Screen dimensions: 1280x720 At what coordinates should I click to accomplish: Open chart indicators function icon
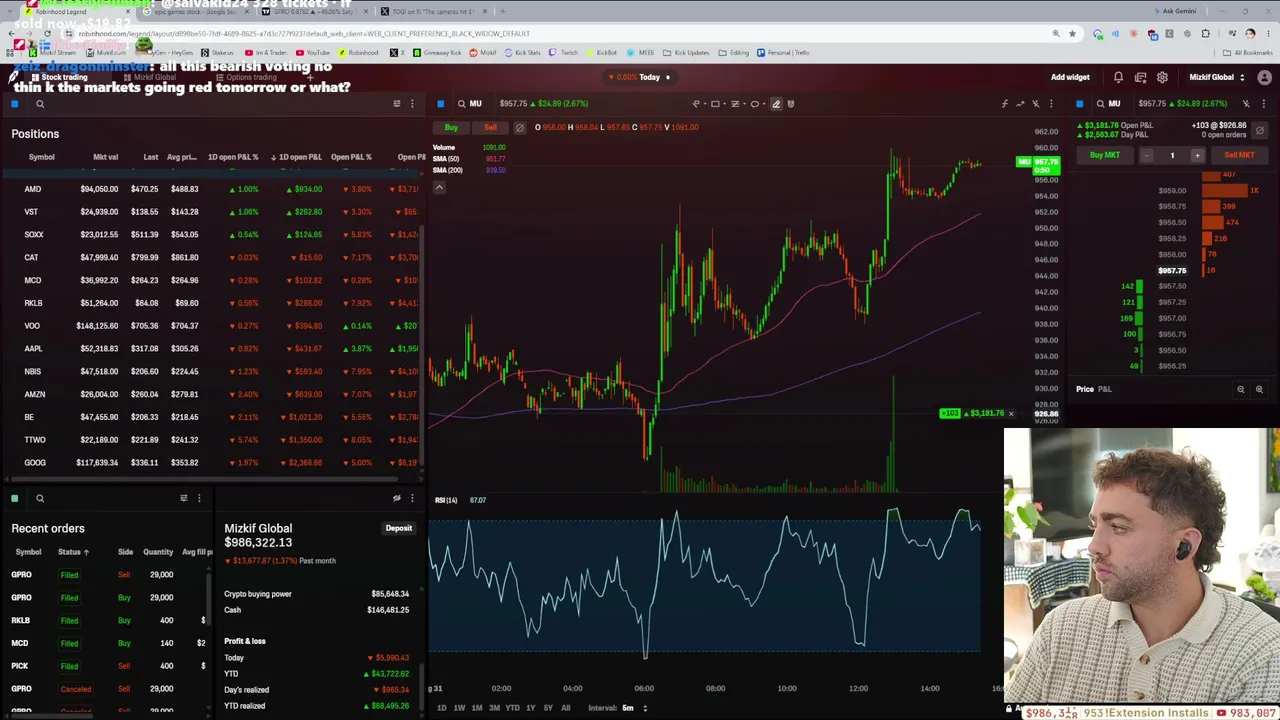pos(1005,104)
